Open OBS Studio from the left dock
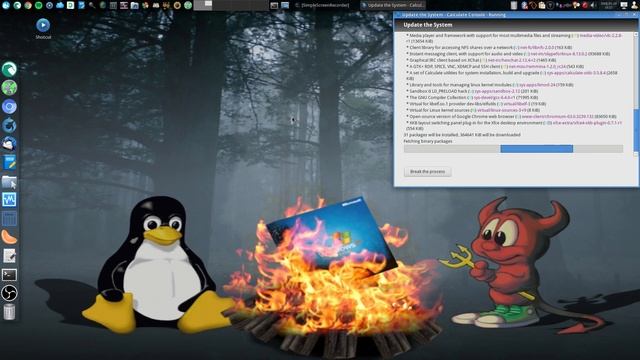The width and height of the screenshot is (640, 360). [9, 293]
